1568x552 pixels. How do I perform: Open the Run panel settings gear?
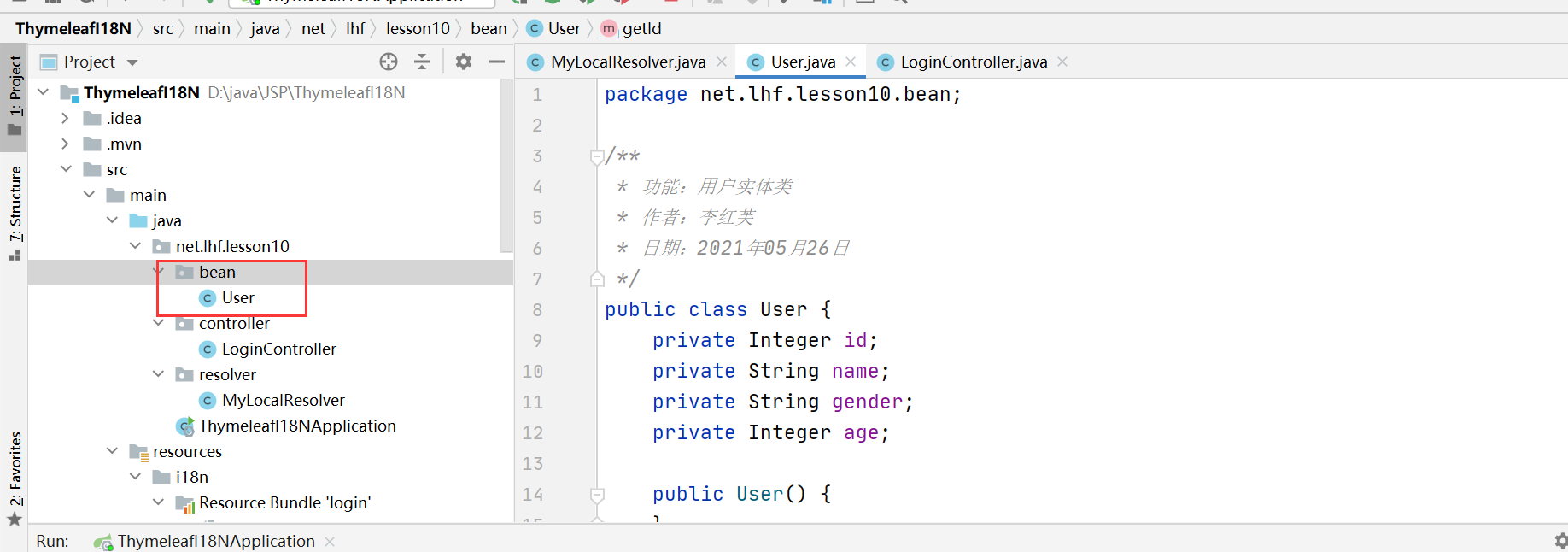[1560, 541]
